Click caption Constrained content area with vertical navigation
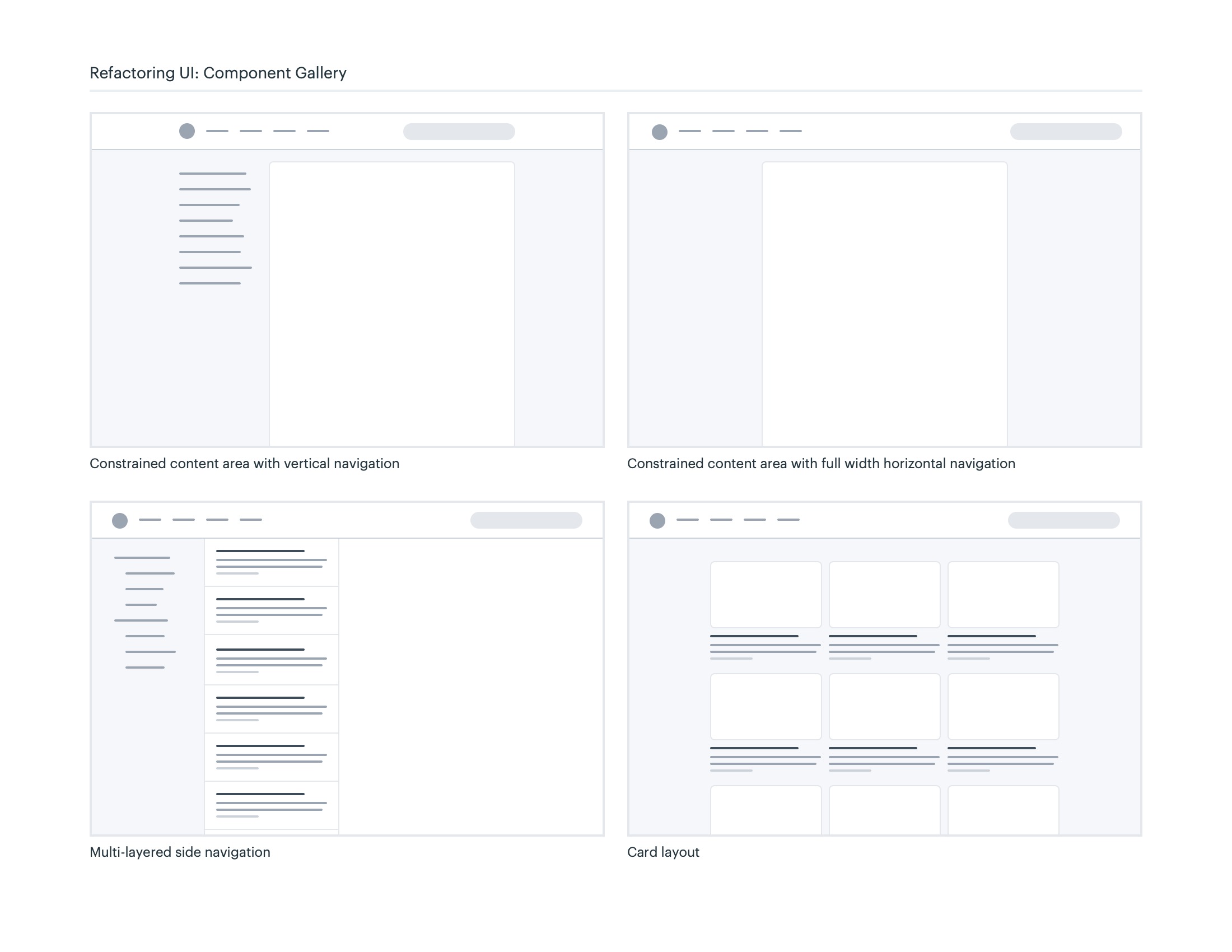The width and height of the screenshot is (1232, 952). pos(244,464)
